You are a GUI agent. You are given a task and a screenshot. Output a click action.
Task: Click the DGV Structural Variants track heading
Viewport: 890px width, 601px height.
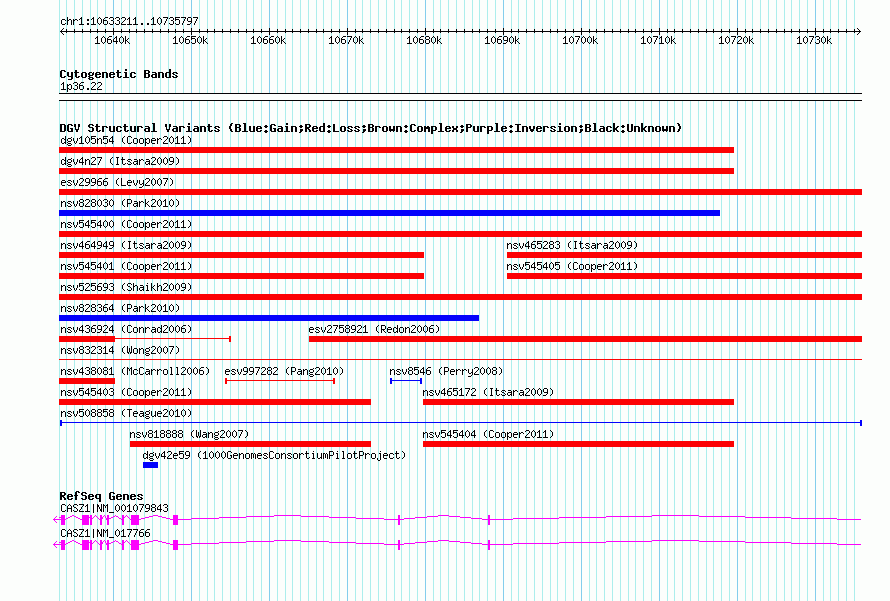click(x=370, y=128)
